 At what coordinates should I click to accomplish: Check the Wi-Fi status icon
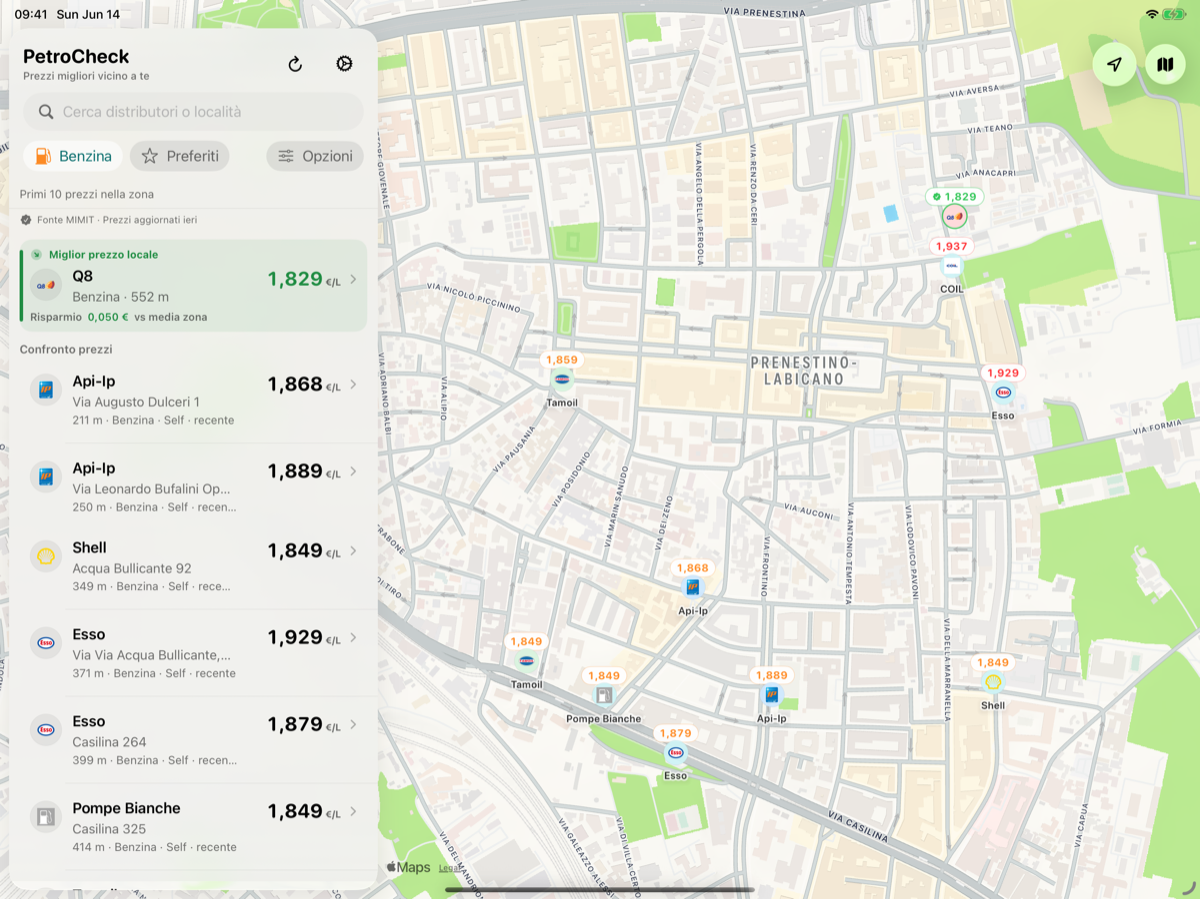tap(1152, 14)
